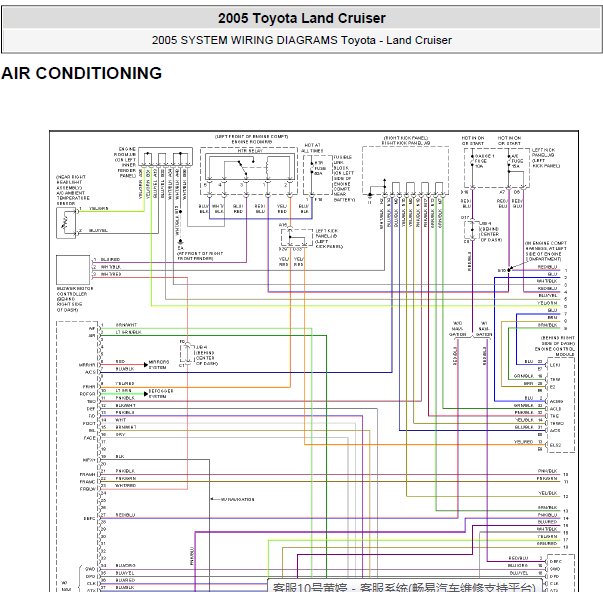Click the "FACE" terminal label on the A/C connector
Image resolution: width=603 pixels, height=592 pixels.
[89, 438]
